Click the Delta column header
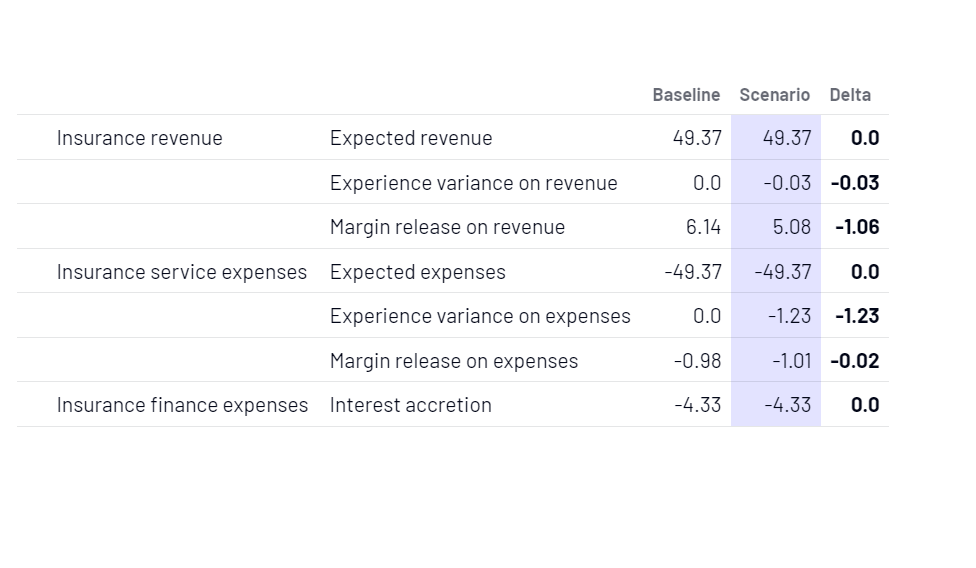976x568 pixels. (850, 95)
